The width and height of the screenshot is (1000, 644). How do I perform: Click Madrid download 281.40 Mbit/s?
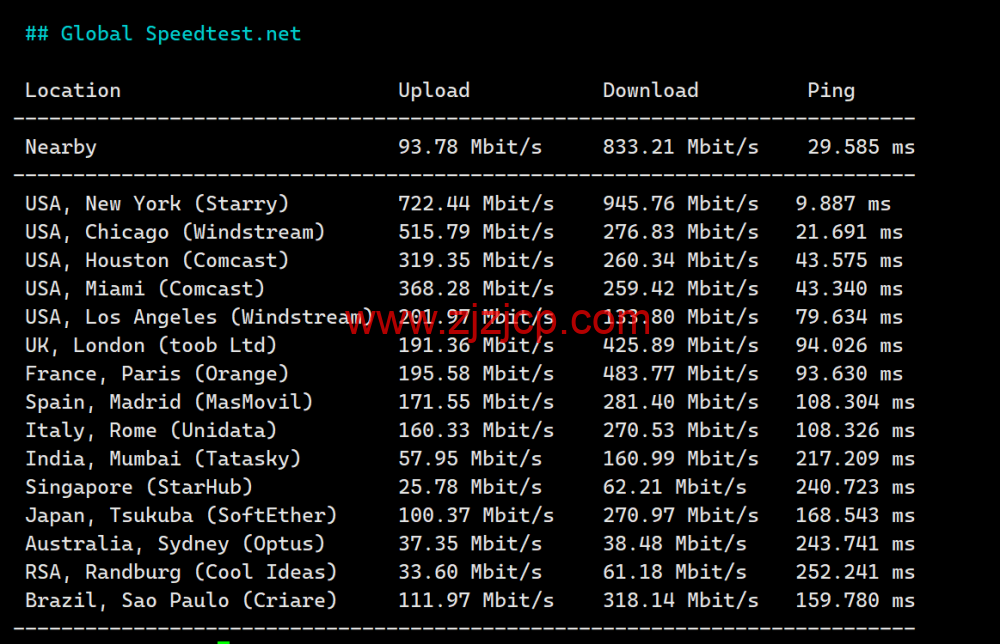680,402
